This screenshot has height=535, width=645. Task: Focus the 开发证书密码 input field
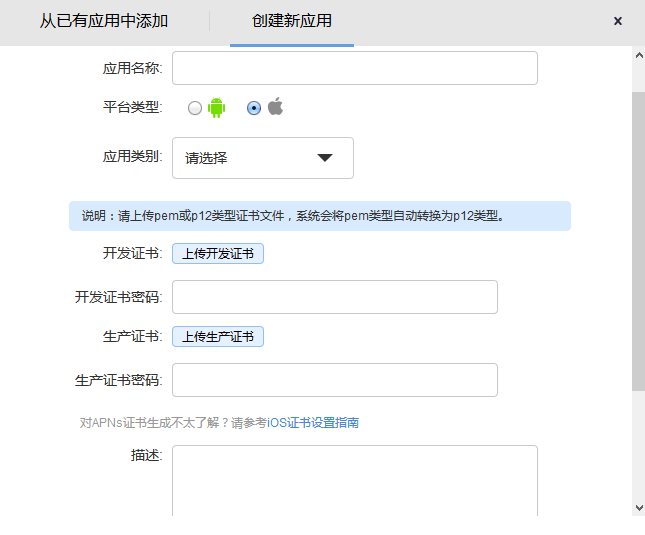coord(335,297)
